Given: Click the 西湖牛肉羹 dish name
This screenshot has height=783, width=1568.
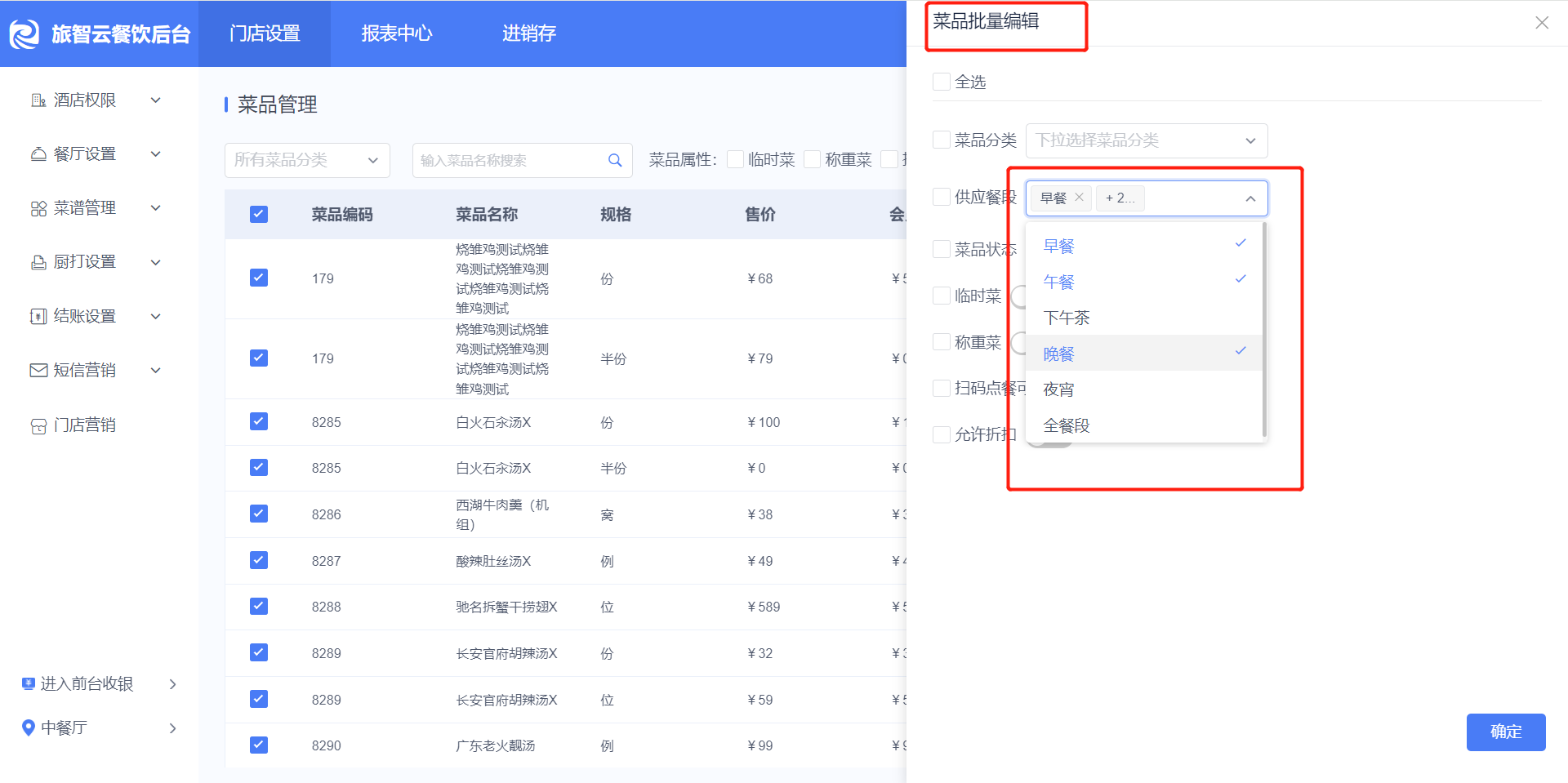Looking at the screenshot, I should click(502, 514).
